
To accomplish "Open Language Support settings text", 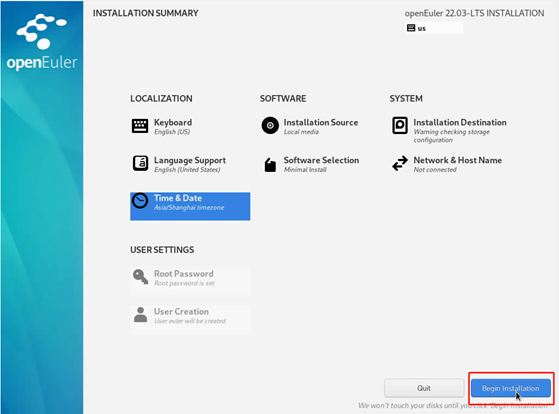I will tap(190, 164).
